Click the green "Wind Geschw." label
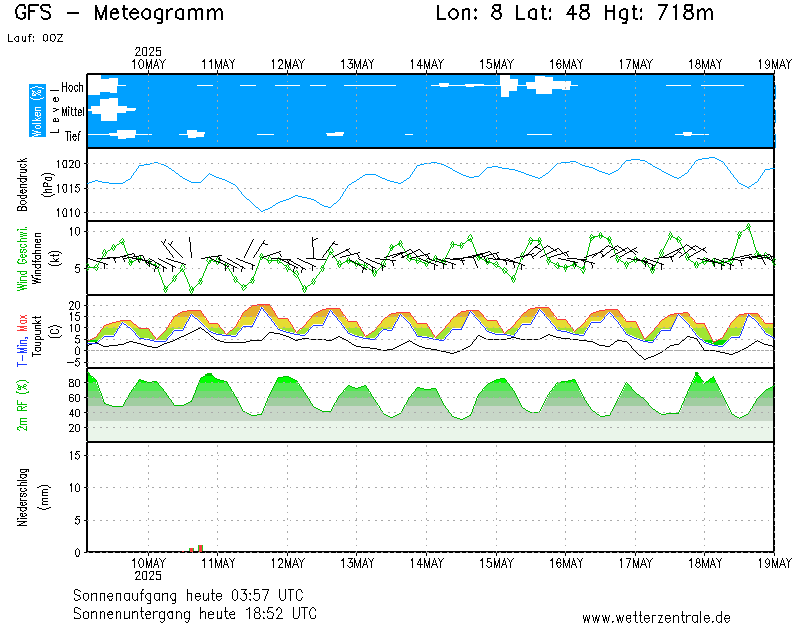 point(22,259)
